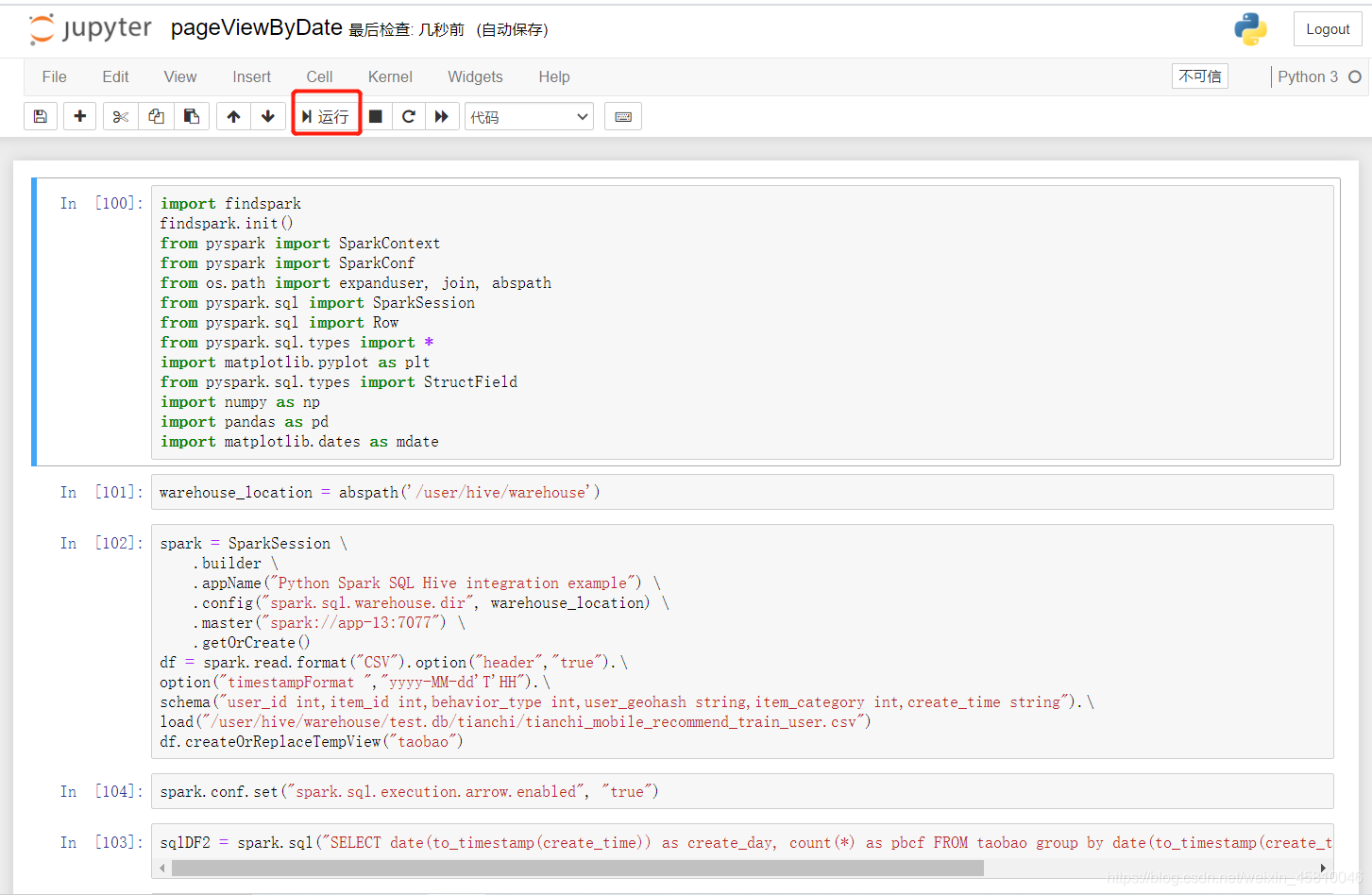This screenshot has width=1372, height=895.
Task: Insert a cell below with plus icon
Action: tap(80, 116)
